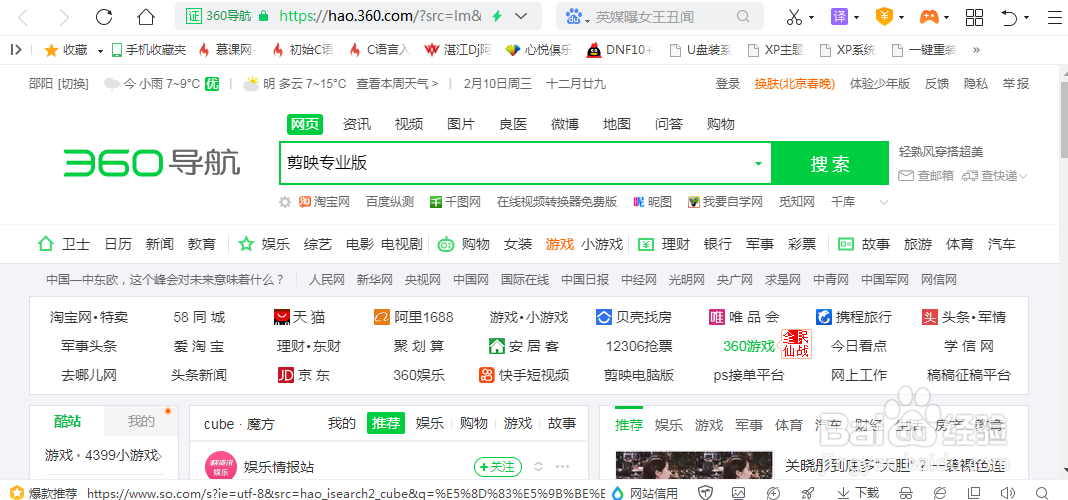
Task: Open 查邮箱 mail check icon link
Action: click(x=926, y=176)
